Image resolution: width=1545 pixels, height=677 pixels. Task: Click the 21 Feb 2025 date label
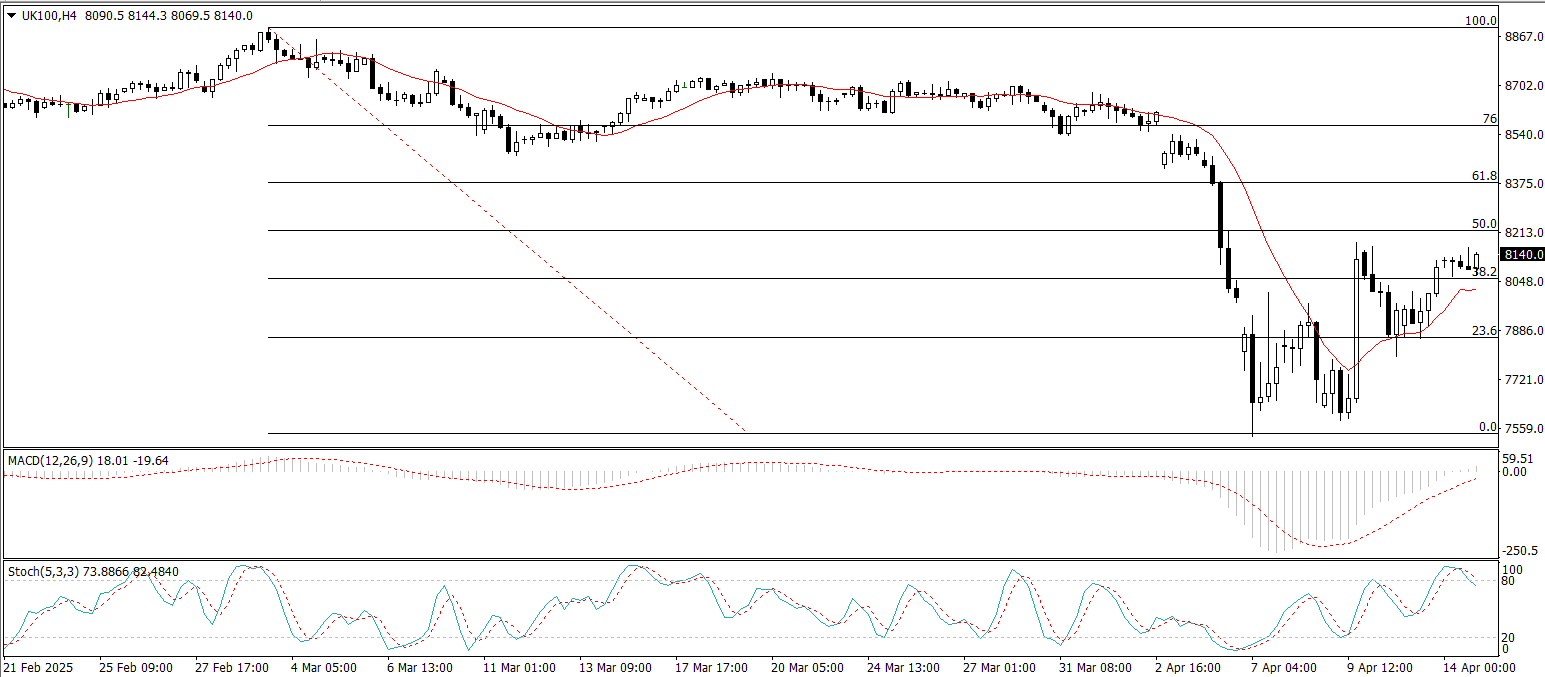[x=38, y=667]
